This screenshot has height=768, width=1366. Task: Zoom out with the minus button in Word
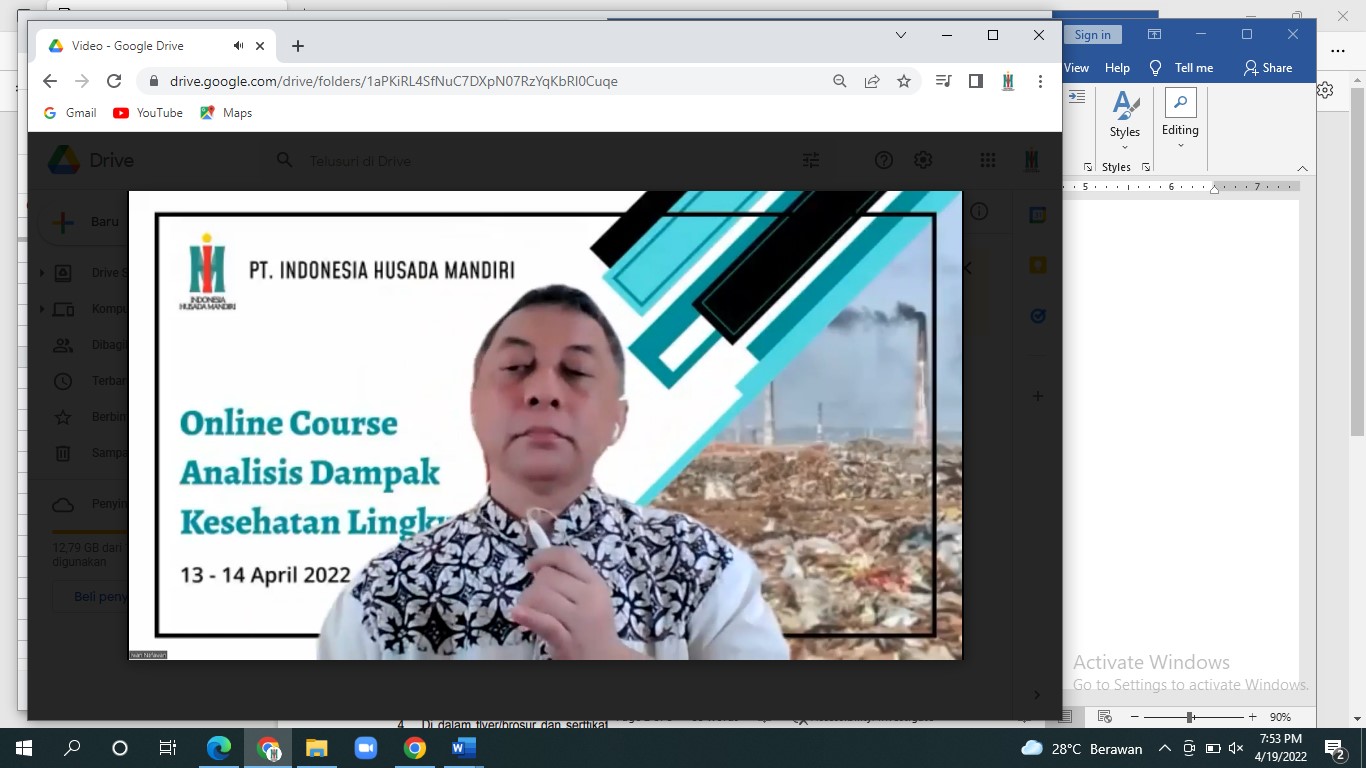1135,717
